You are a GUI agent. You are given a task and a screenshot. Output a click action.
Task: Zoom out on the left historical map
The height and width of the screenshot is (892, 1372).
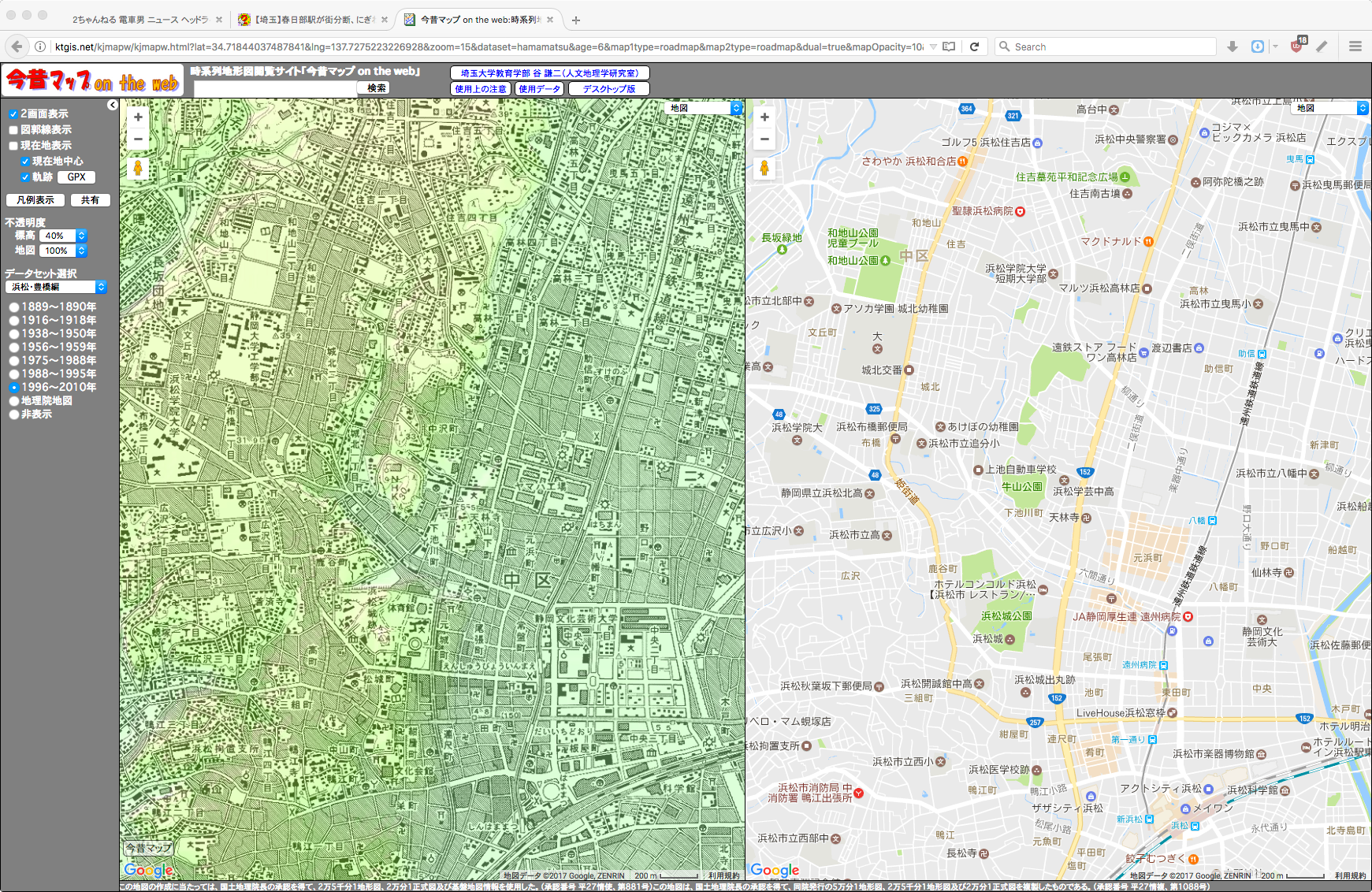[x=138, y=139]
